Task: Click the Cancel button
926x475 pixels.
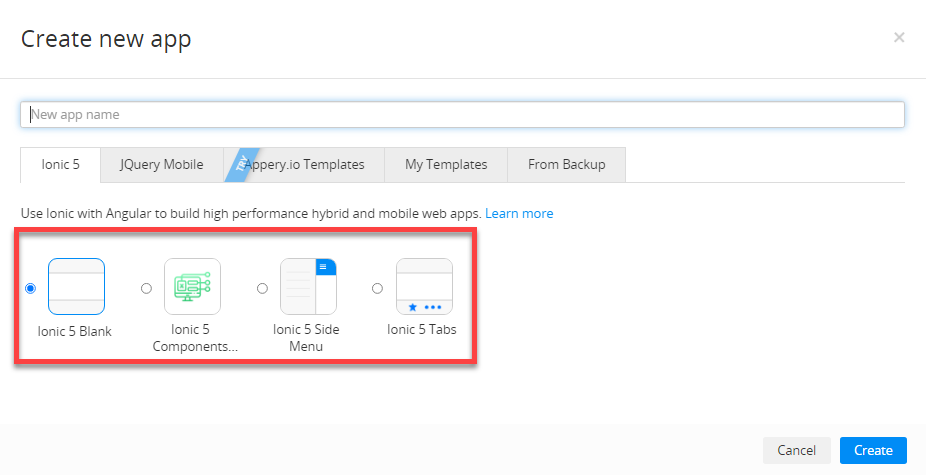Action: pyautogui.click(x=797, y=450)
